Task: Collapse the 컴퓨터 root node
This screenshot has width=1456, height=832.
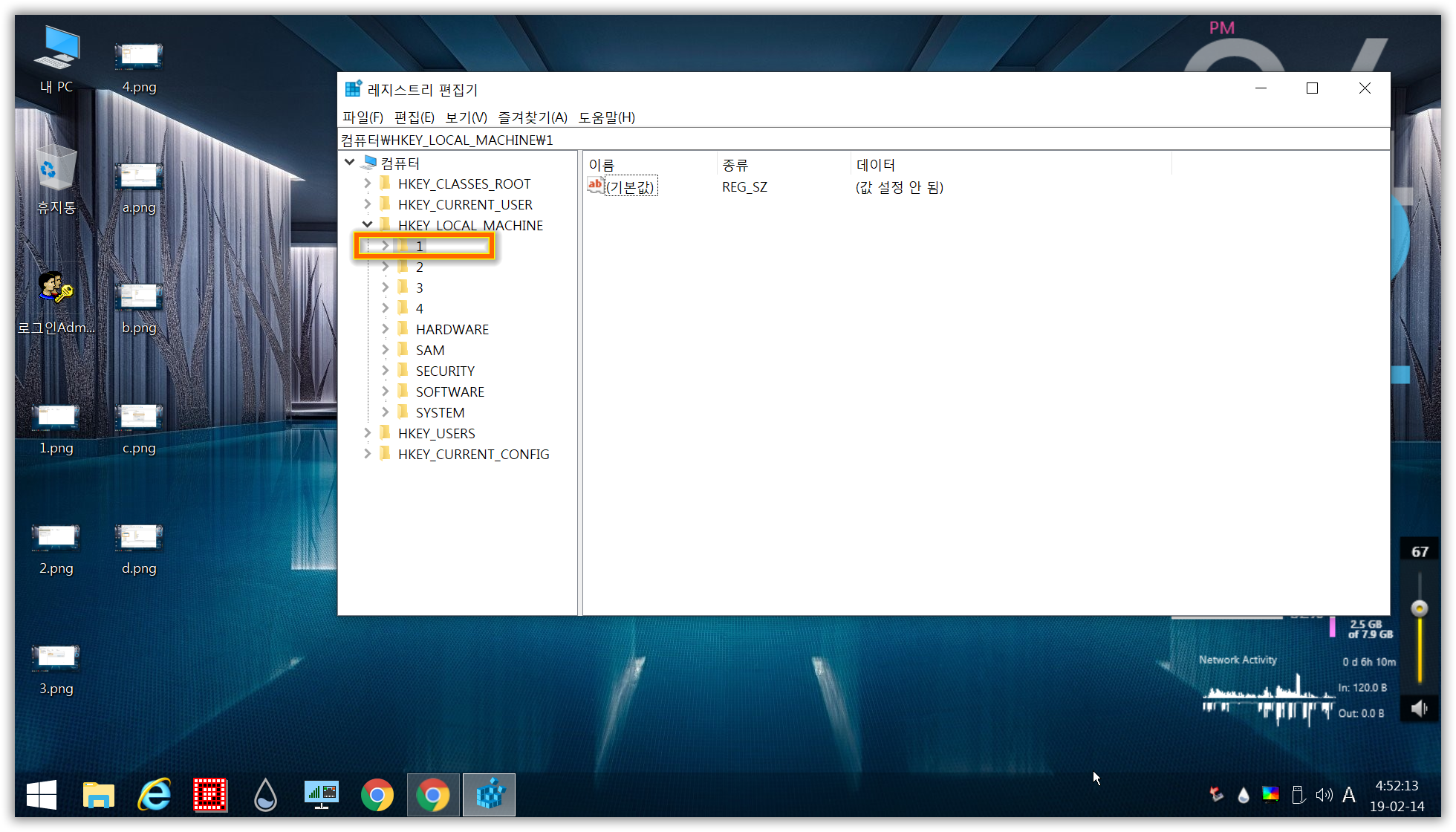Action: click(x=349, y=162)
